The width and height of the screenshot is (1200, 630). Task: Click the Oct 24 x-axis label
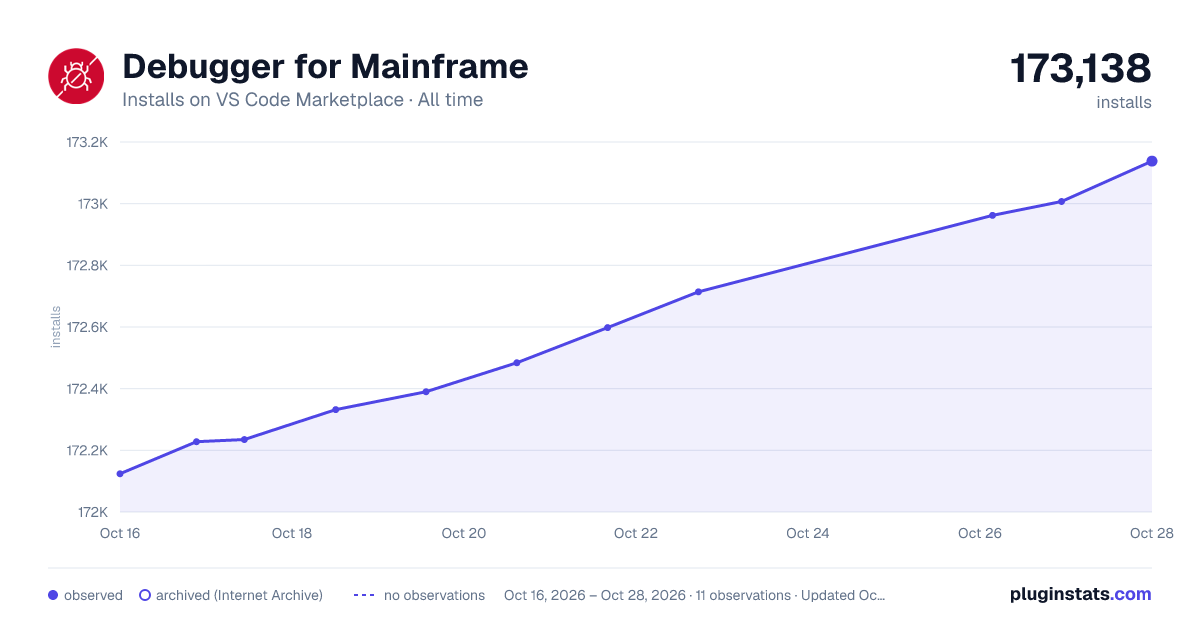808,533
